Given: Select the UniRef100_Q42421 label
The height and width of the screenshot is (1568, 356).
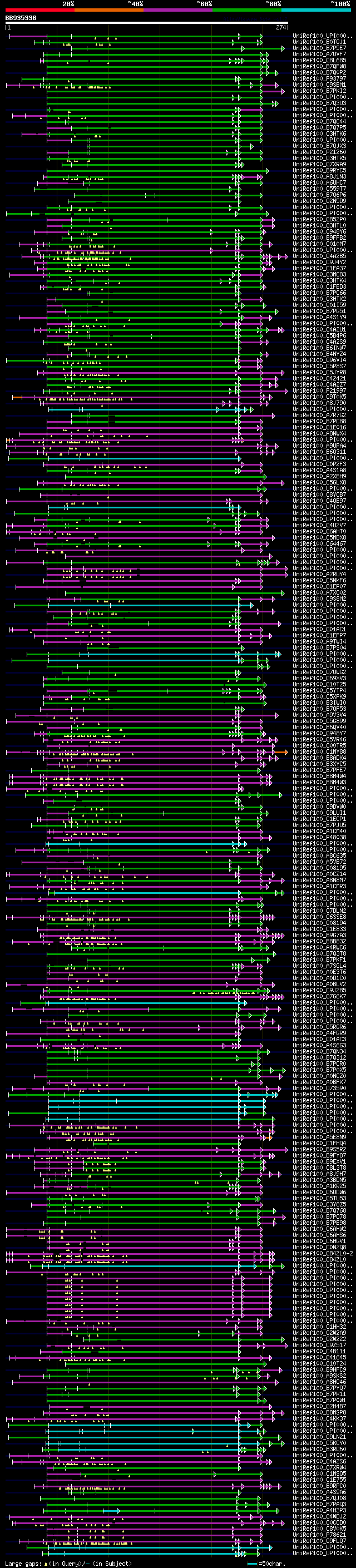Looking at the screenshot, I should (319, 378).
